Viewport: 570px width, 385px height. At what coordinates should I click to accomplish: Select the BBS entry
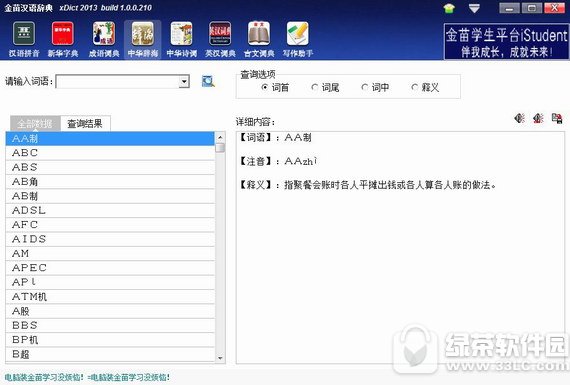coord(110,325)
